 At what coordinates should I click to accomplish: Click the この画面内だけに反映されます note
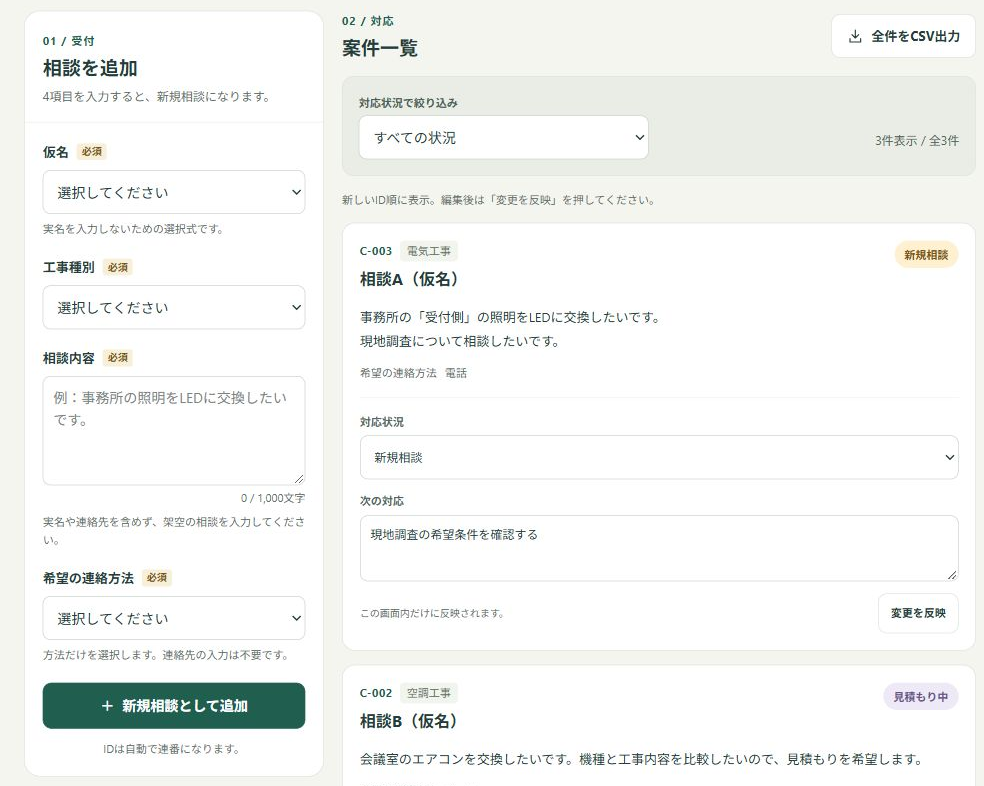[x=432, y=613]
